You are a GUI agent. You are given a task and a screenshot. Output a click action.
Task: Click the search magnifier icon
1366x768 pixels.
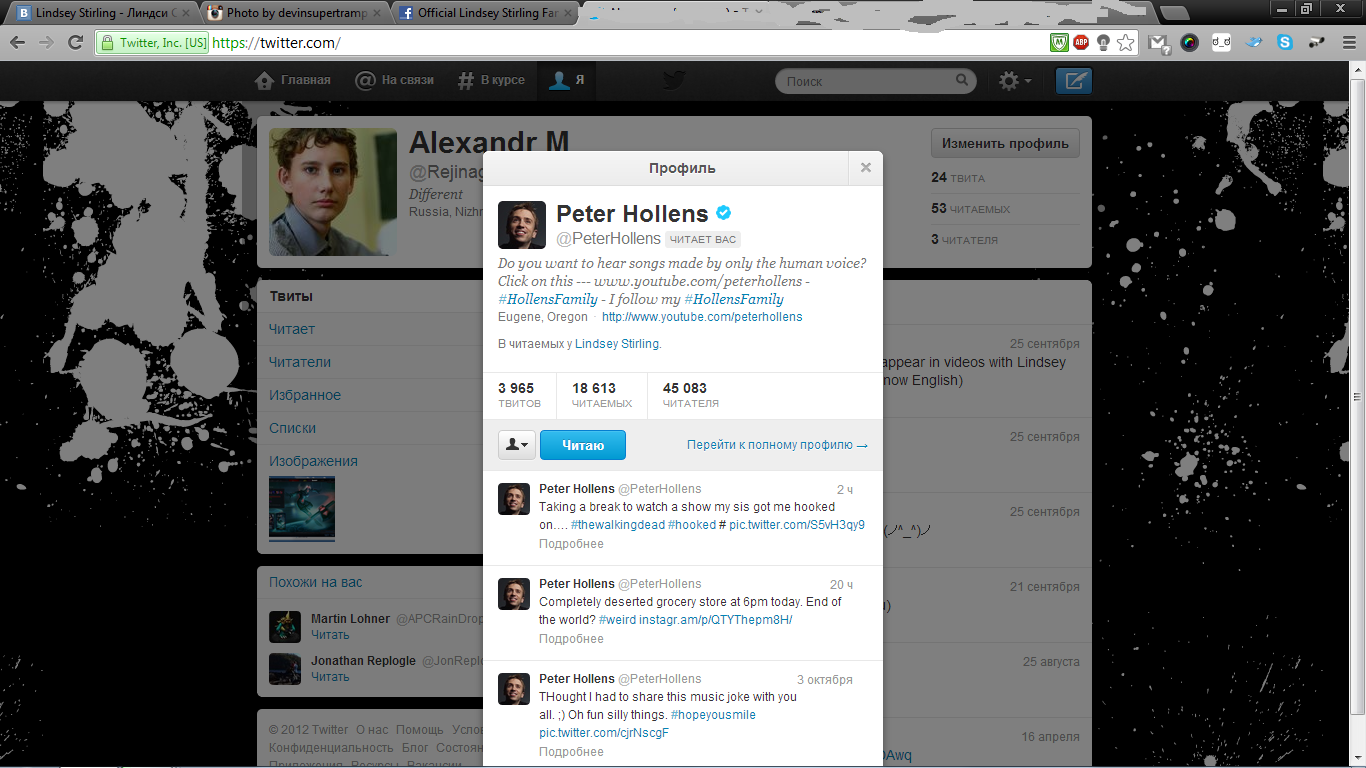(x=962, y=81)
